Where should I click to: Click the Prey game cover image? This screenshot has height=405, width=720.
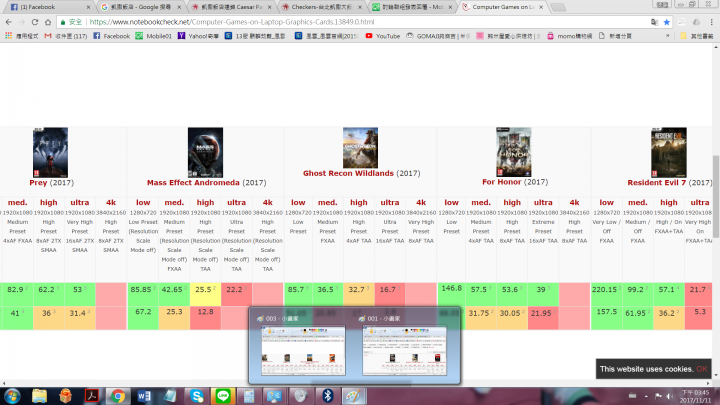point(51,152)
